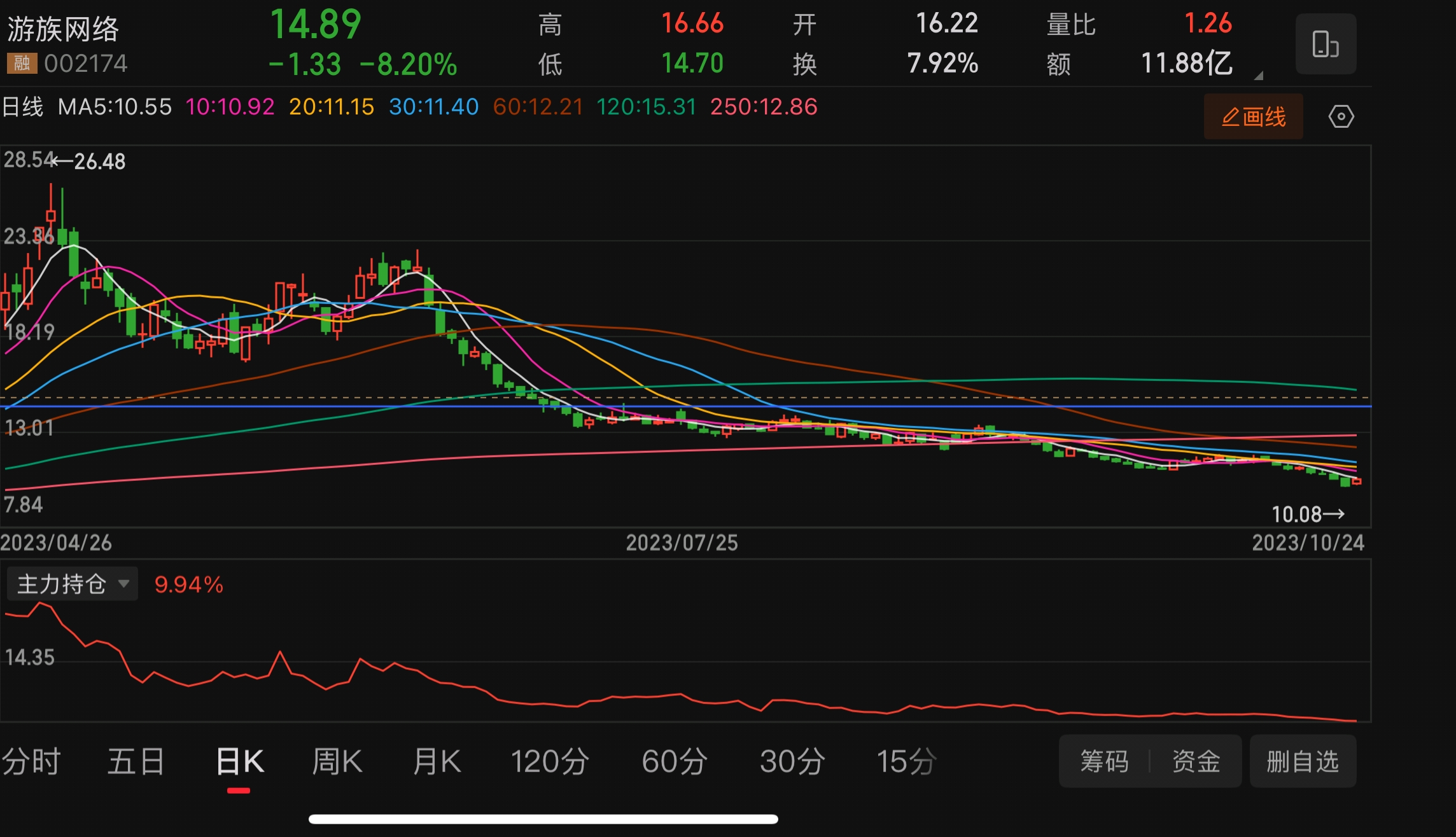Tap the 删自选 remove from watchlist button
Screen dimensions: 1456x837
tap(1303, 761)
